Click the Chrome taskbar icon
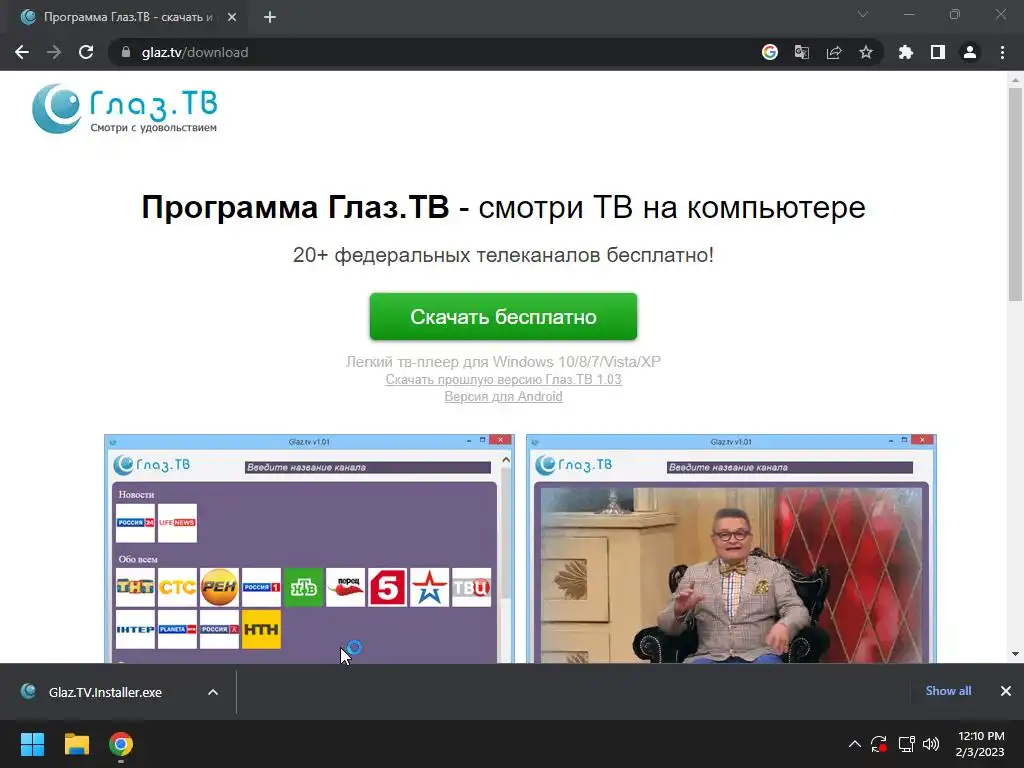Screen dimensions: 1024x768 [121, 744]
